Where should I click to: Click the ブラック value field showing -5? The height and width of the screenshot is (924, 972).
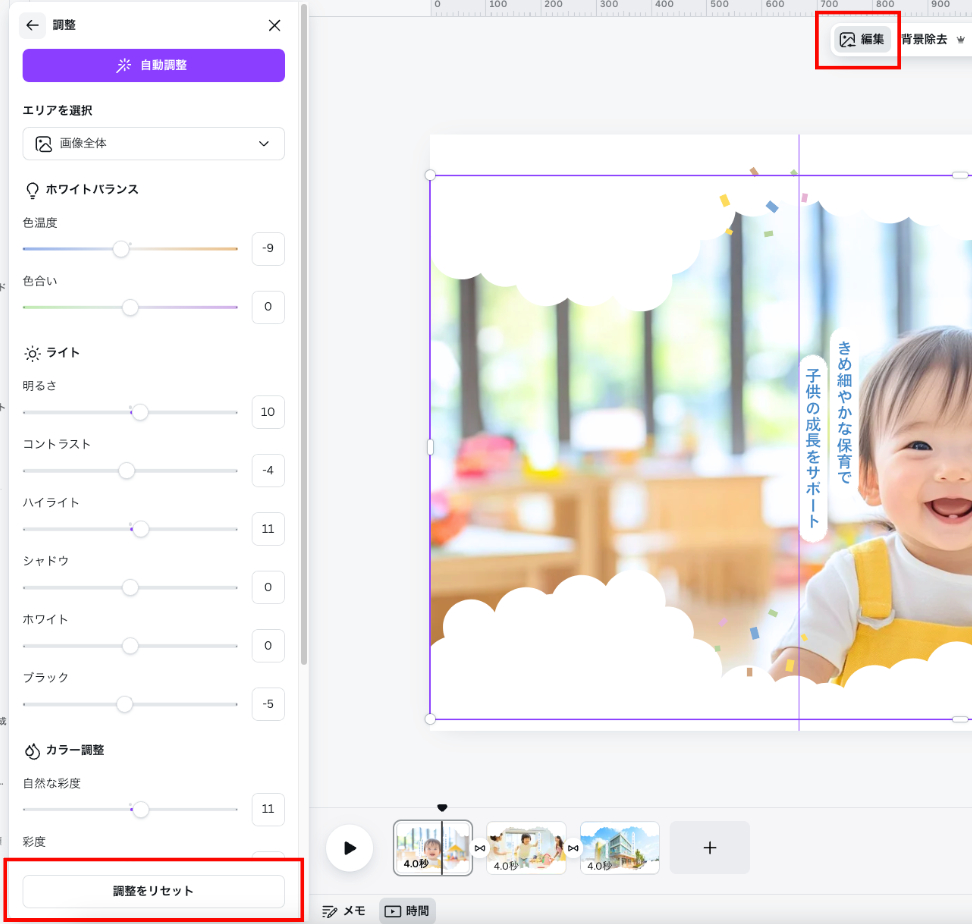268,704
